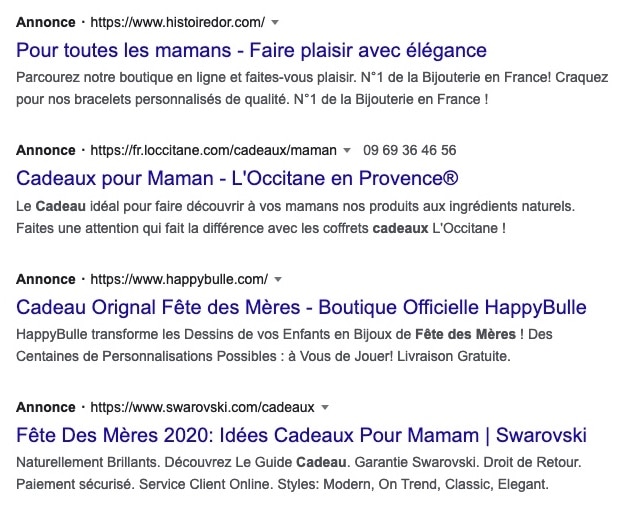Click the "Annonce" label on L'Occitane ad

(46, 150)
